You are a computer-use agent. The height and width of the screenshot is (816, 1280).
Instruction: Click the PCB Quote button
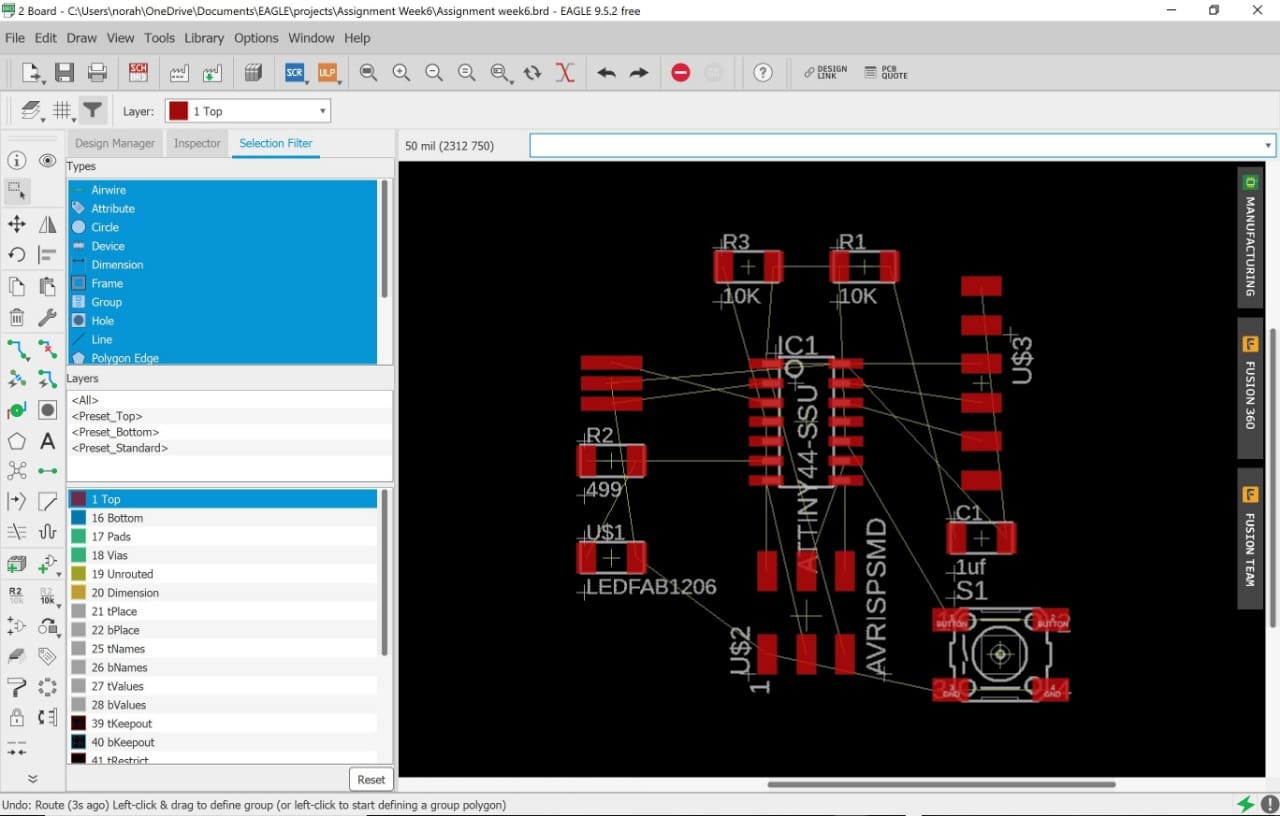pos(886,73)
